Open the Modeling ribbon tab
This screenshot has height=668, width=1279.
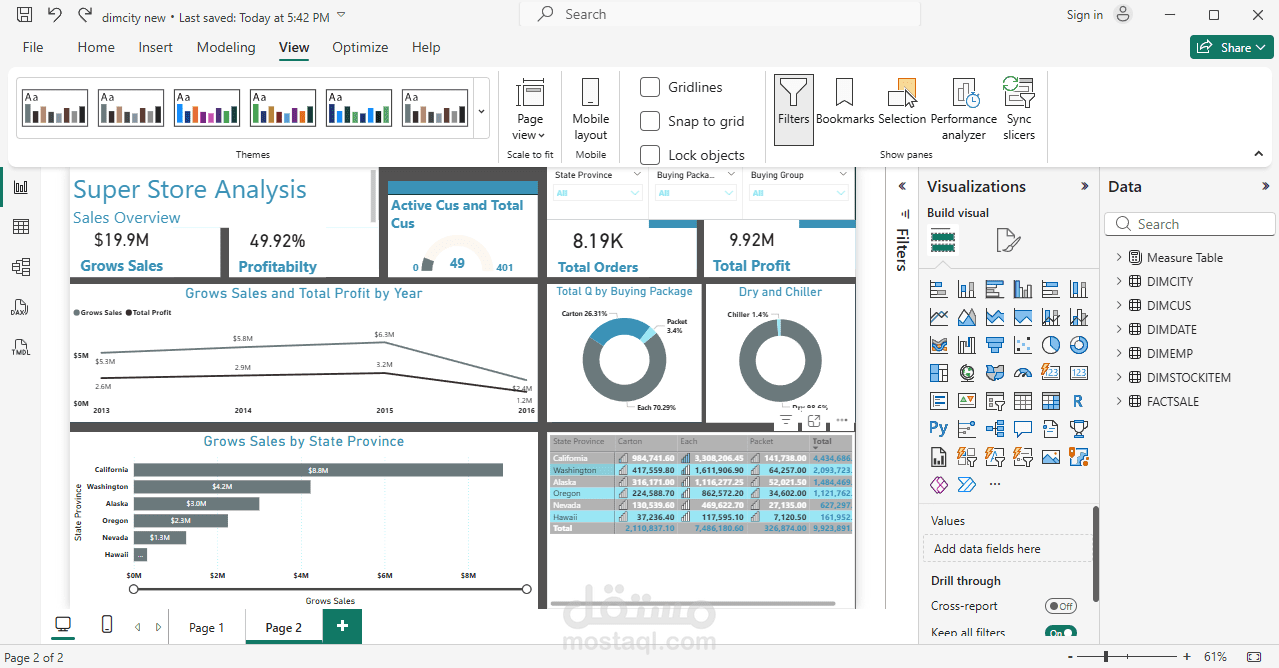226,47
